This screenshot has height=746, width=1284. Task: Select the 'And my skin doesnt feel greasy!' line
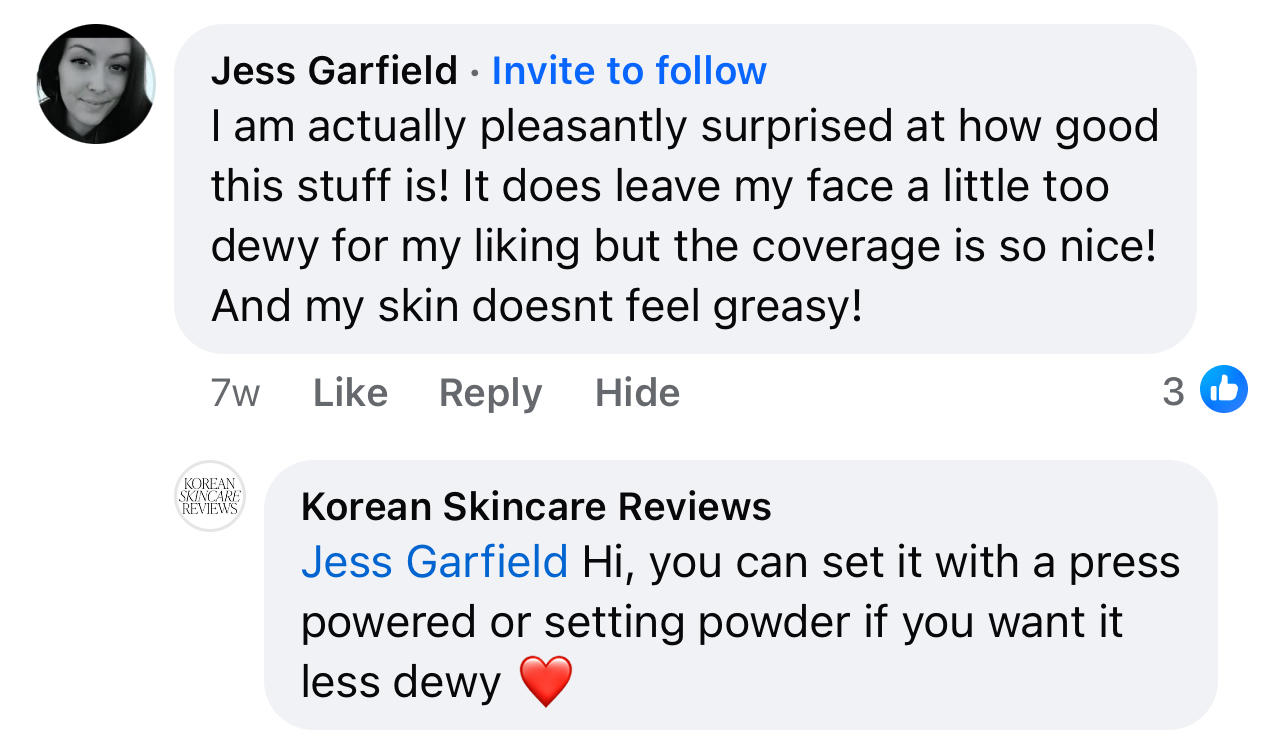coord(536,307)
